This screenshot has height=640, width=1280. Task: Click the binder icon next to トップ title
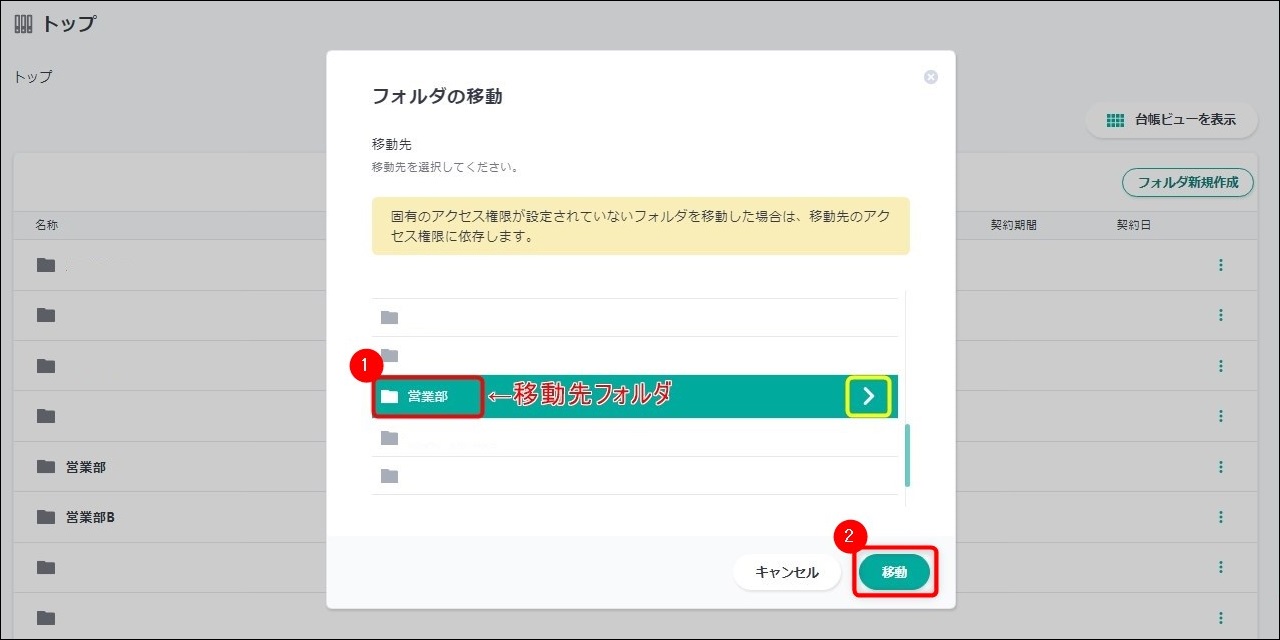pos(24,24)
